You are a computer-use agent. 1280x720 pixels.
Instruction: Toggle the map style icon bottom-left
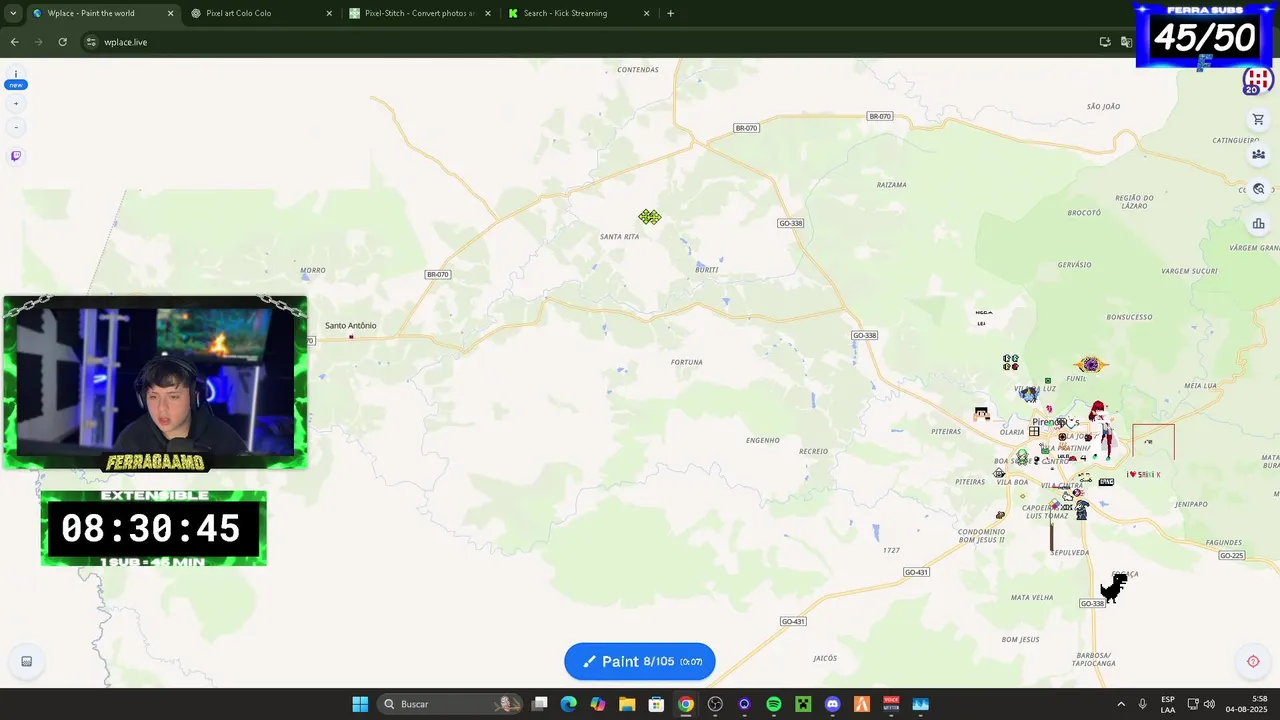[27, 661]
